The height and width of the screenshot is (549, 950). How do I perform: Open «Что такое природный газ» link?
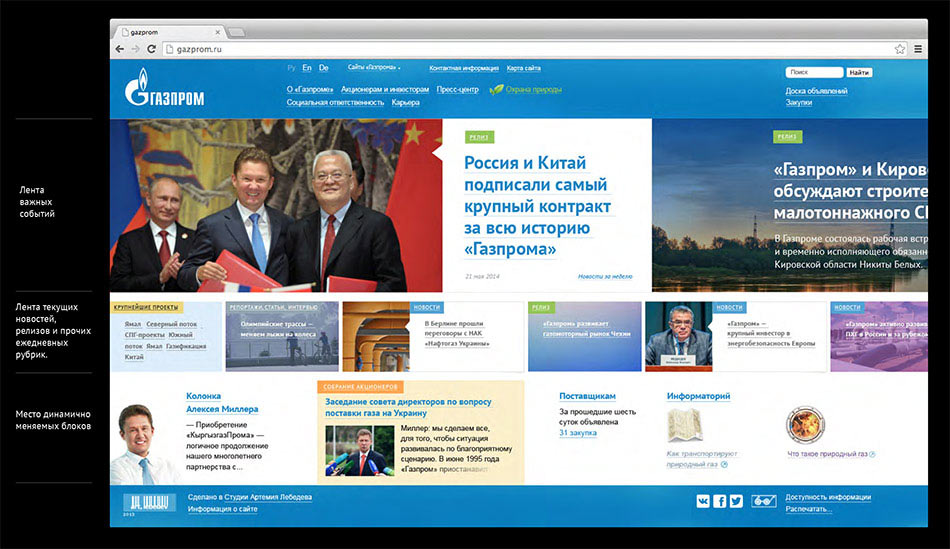point(828,454)
